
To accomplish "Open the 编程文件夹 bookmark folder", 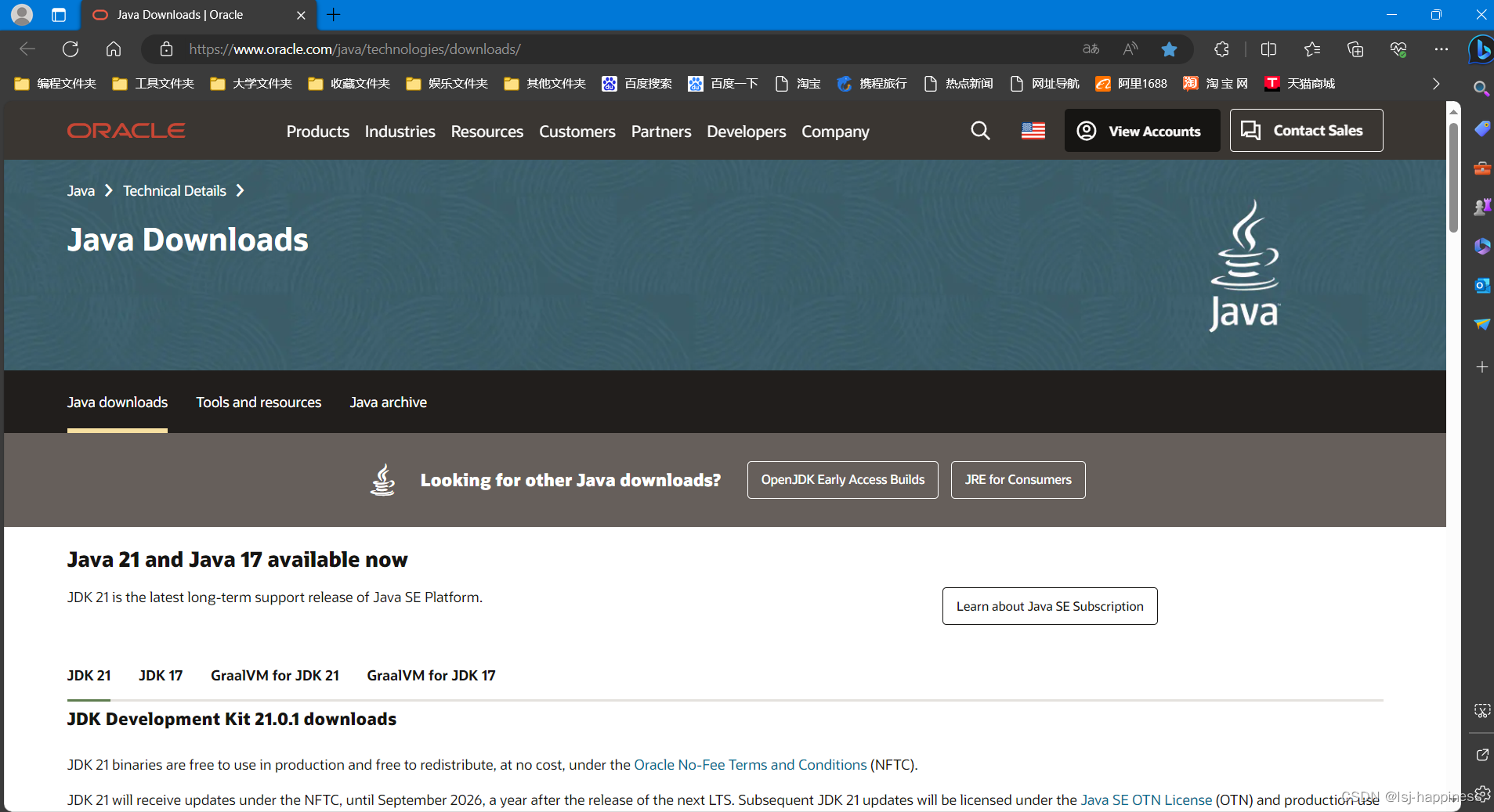I will click(55, 84).
